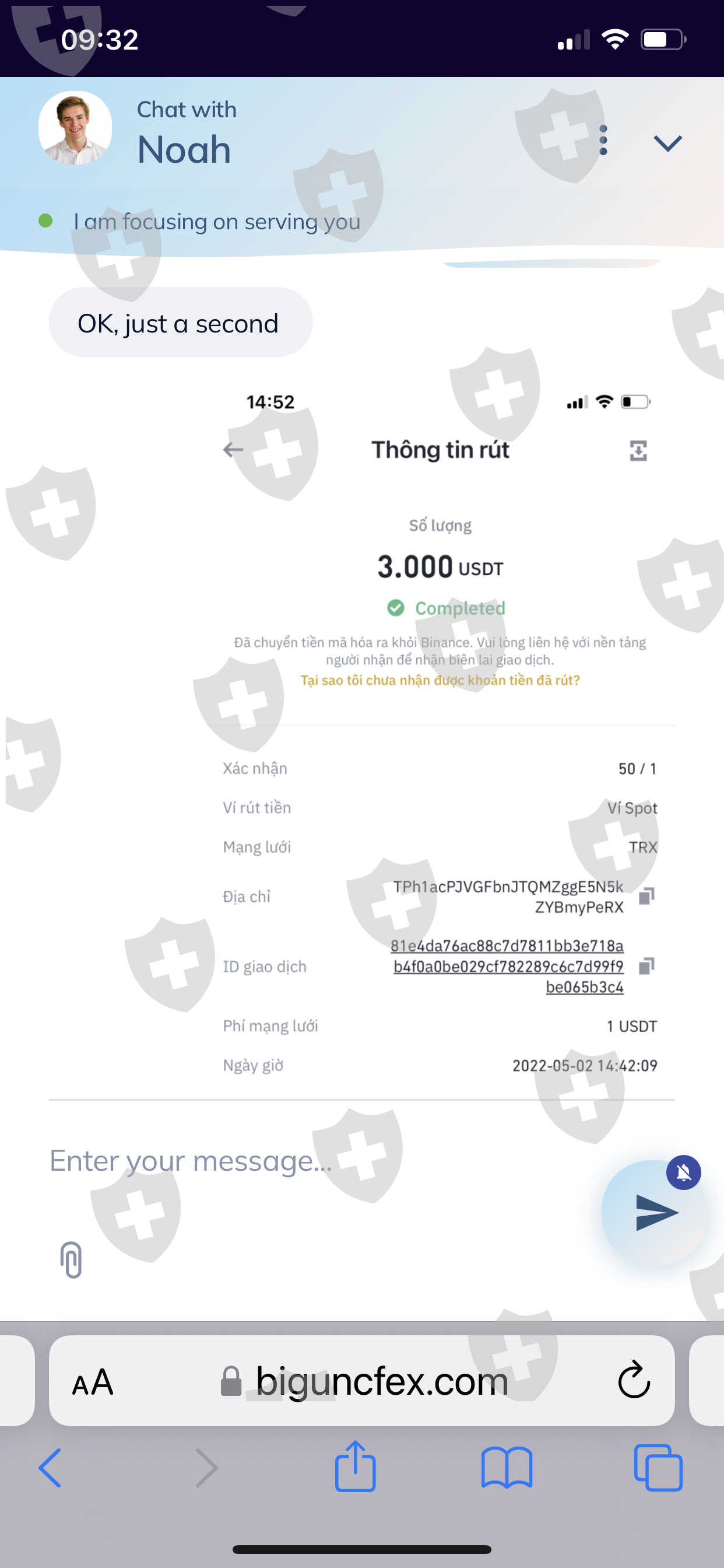The width and height of the screenshot is (724, 1568).
Task: Tap Safari's forward arrow
Action: tap(206, 1468)
